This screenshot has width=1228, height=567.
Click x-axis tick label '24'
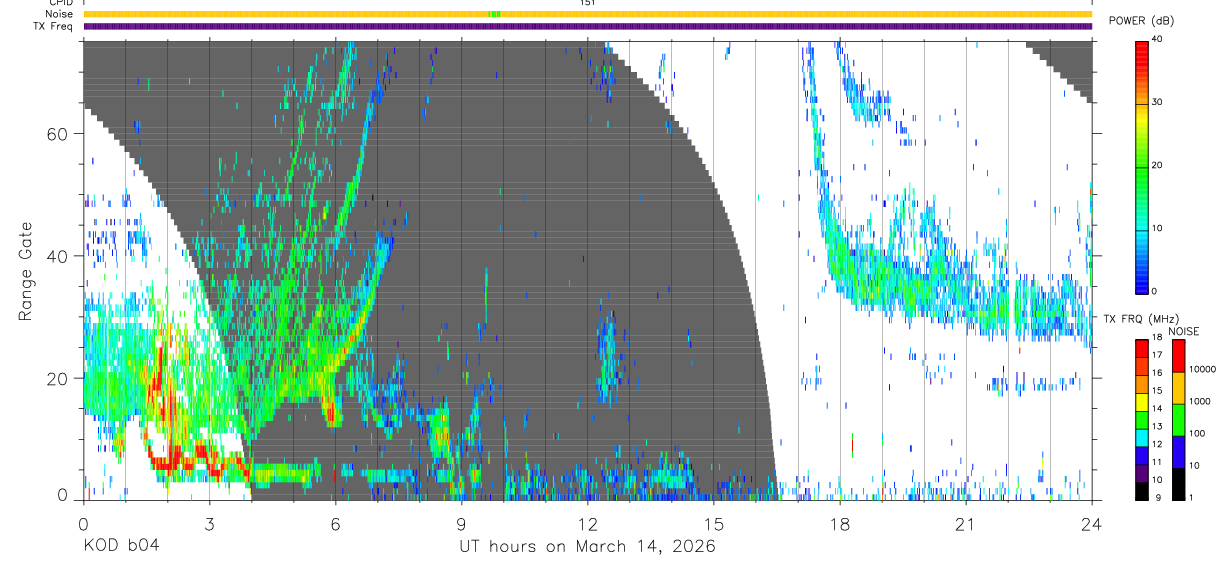pos(1091,523)
